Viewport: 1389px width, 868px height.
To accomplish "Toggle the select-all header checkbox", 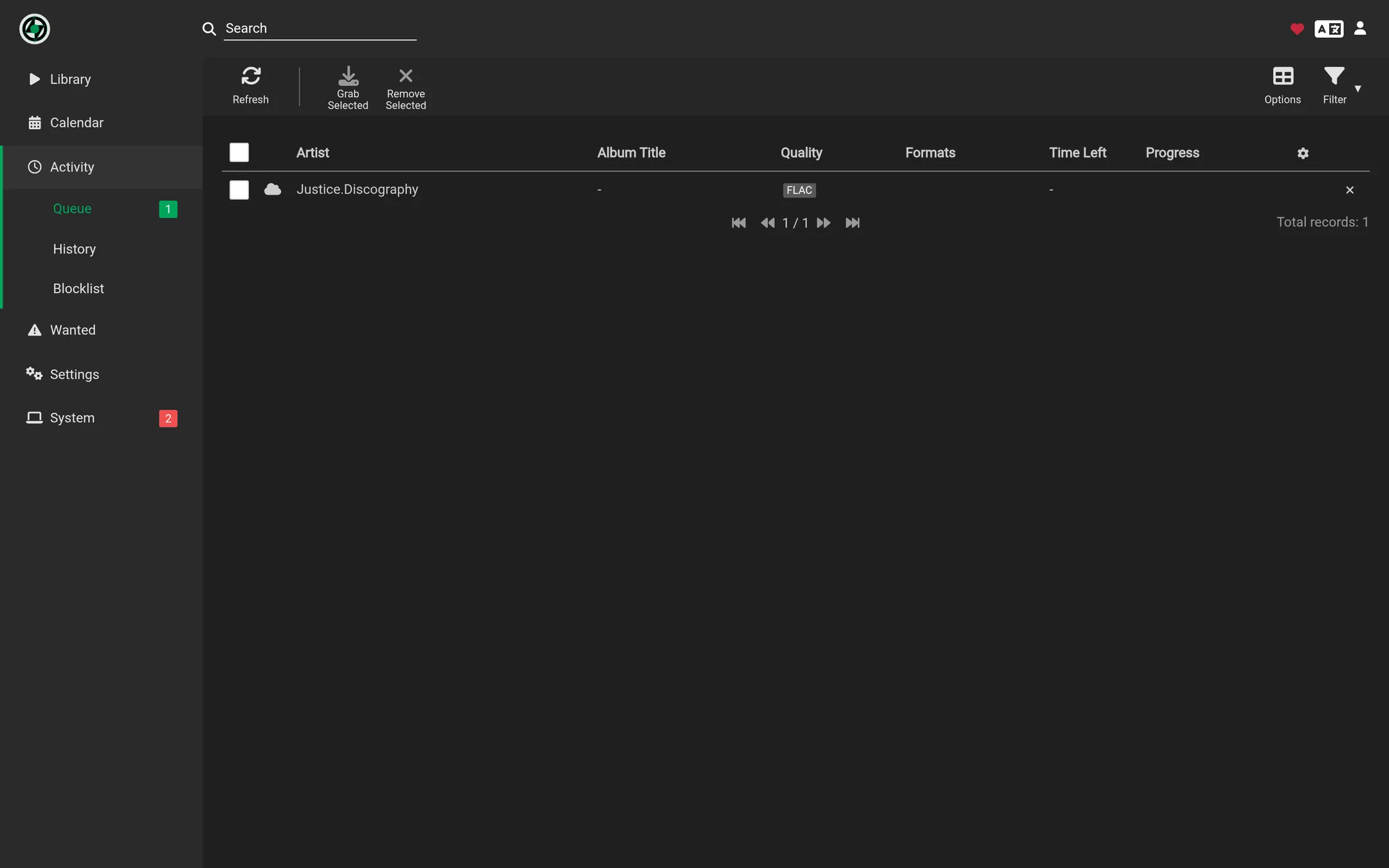I will [x=239, y=152].
